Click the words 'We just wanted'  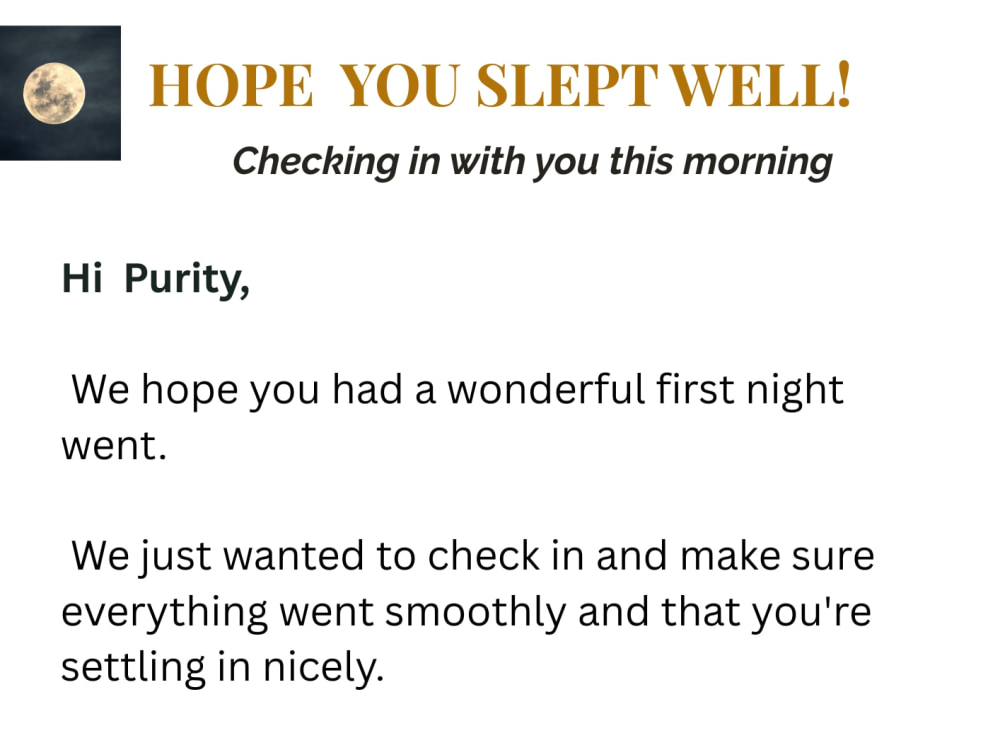tap(217, 556)
